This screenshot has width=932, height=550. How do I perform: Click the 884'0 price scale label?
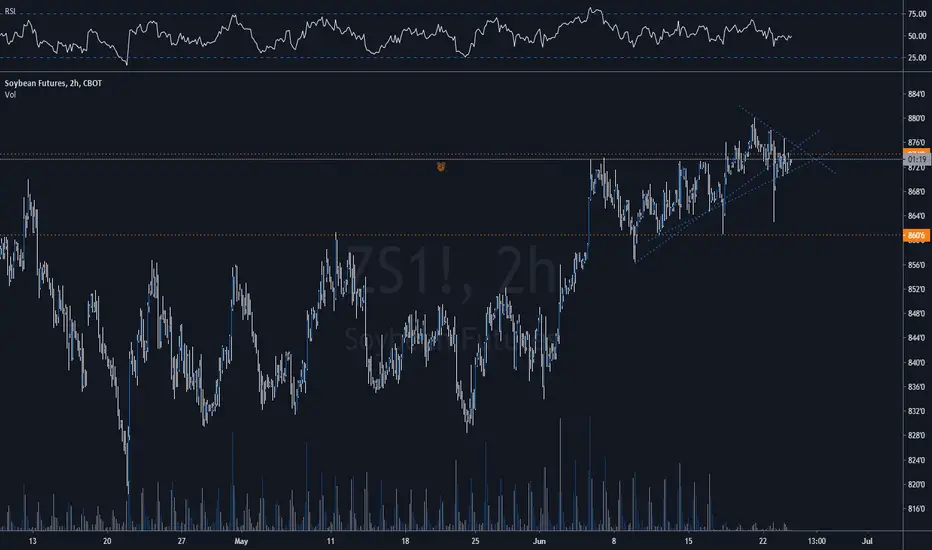[x=917, y=94]
